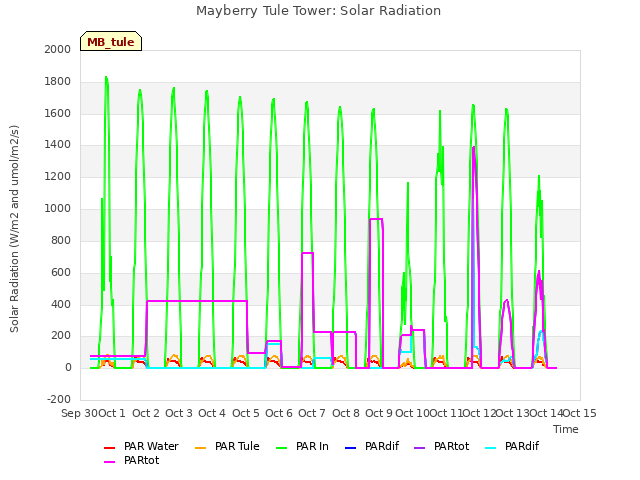Select the PAR In legend entry
This screenshot has height=480, width=640.
[x=302, y=447]
